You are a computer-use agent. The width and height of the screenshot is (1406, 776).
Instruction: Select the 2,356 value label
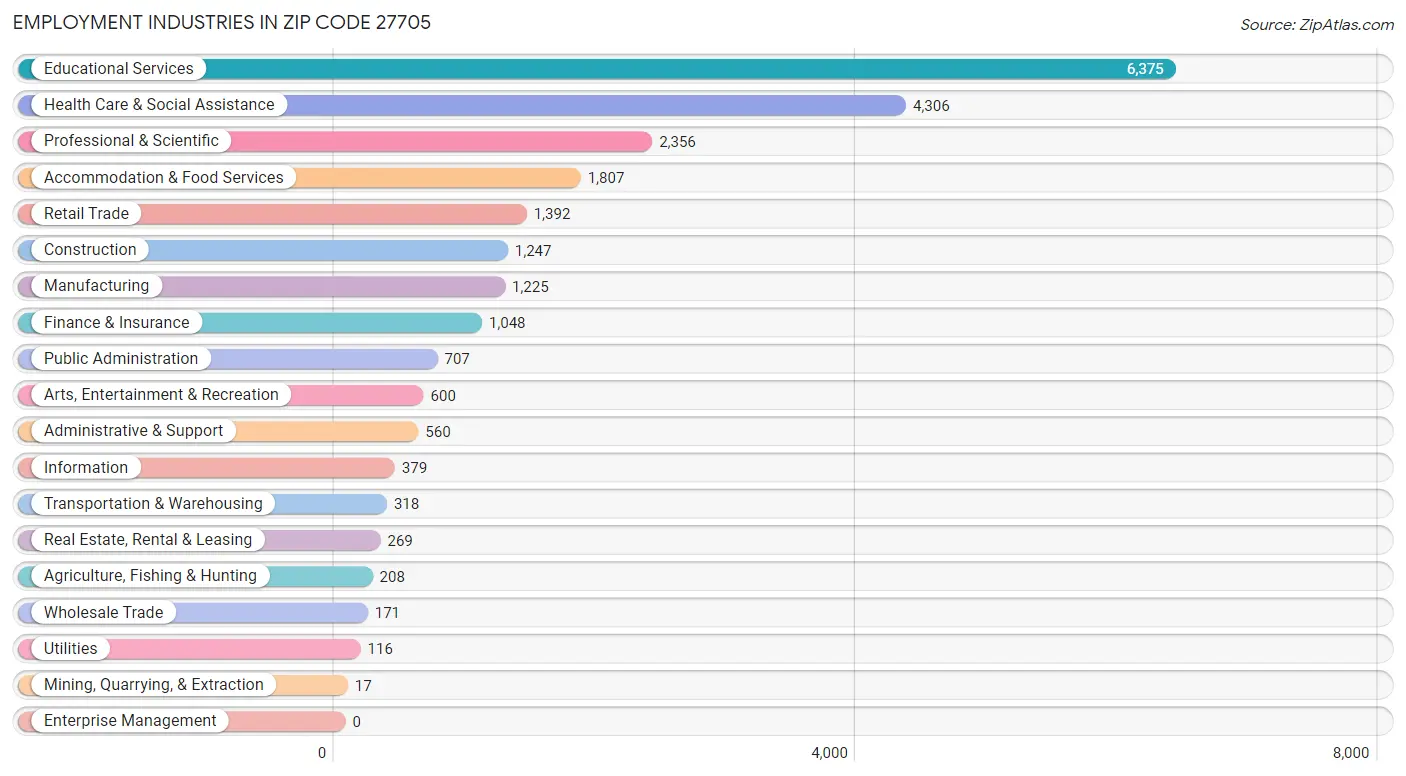coord(677,142)
